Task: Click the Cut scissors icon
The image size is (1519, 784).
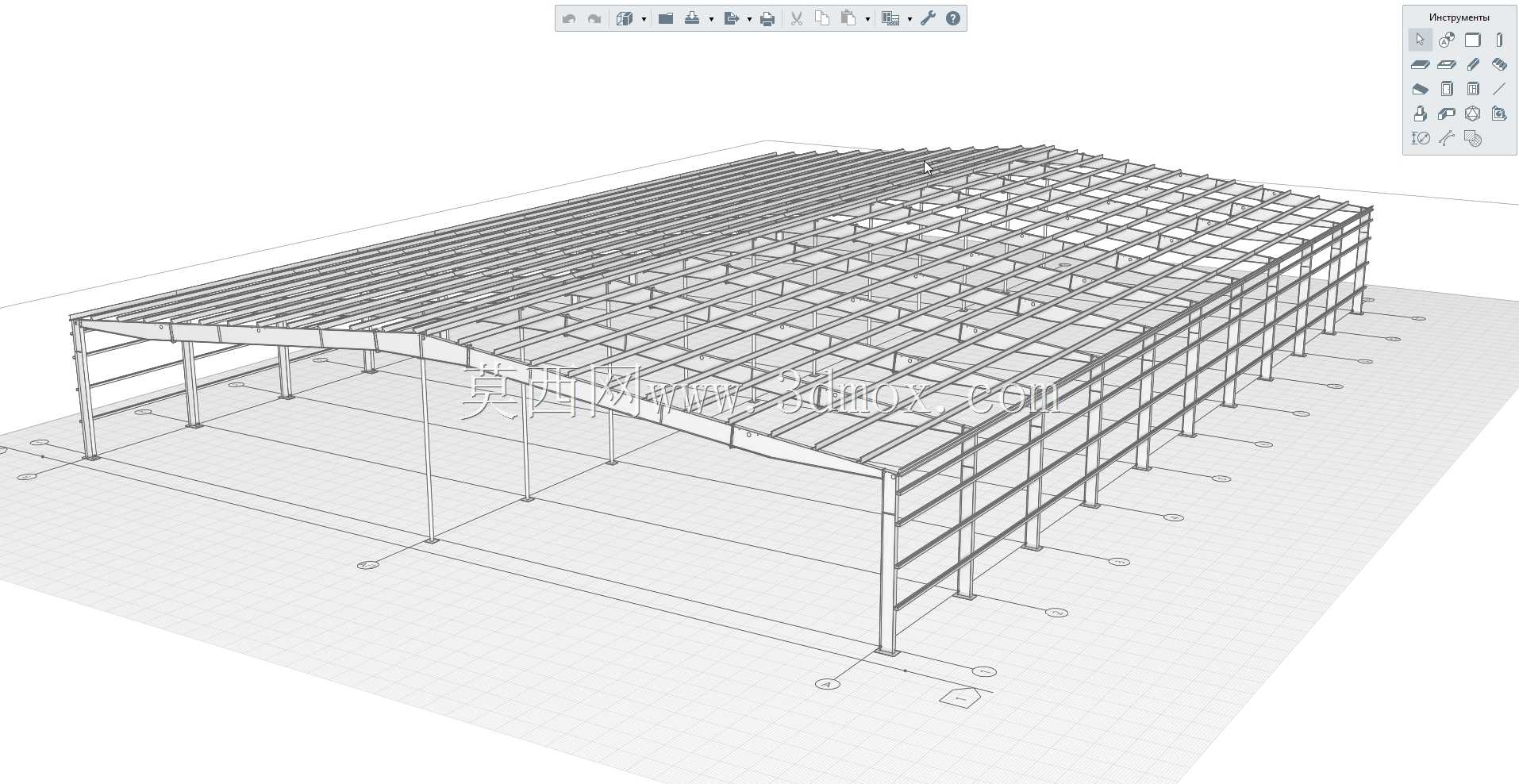Action: tap(797, 18)
